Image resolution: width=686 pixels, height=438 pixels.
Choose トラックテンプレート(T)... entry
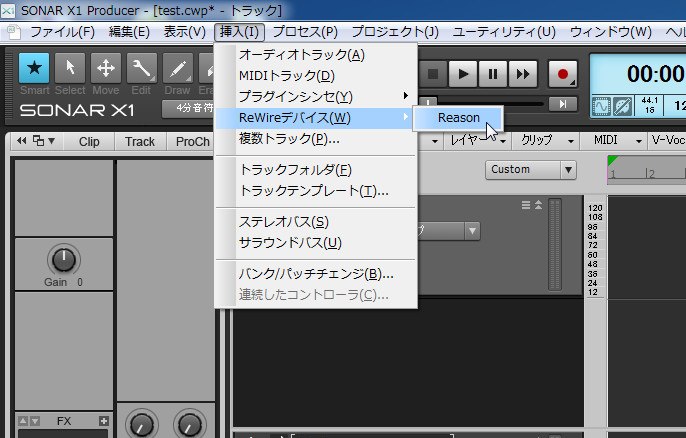tap(315, 191)
